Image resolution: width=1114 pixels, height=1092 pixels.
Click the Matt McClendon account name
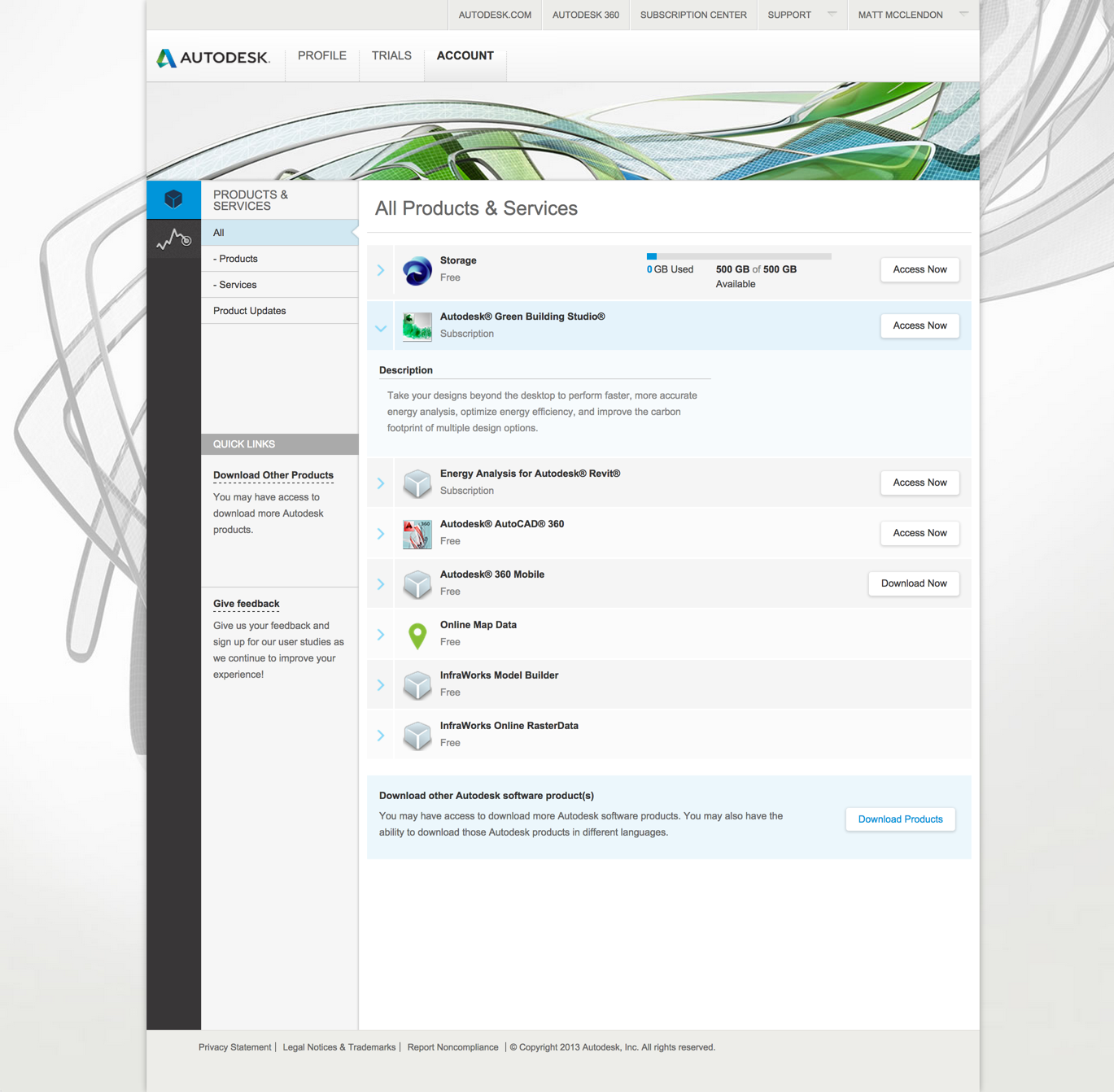[900, 15]
